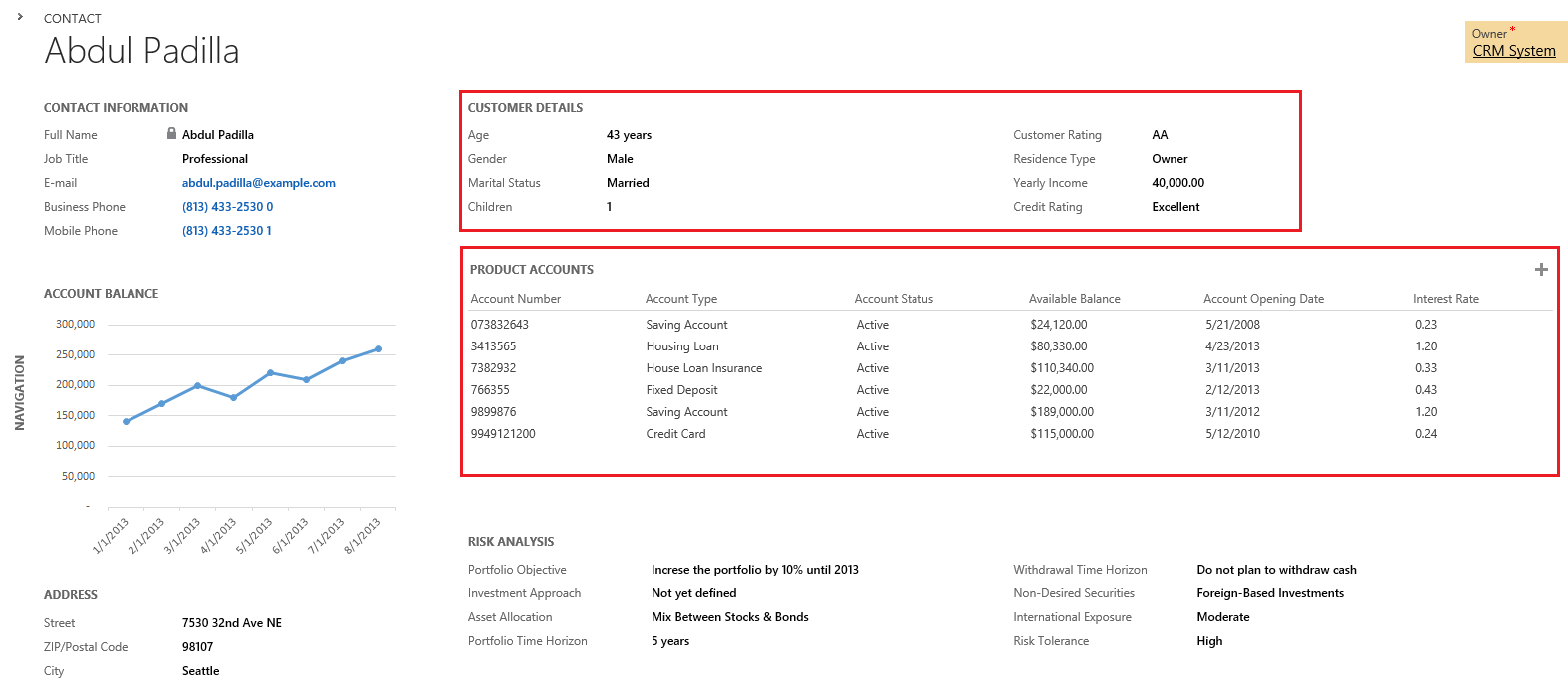Select the Housing Loan account row
This screenshot has height=691, width=1568.
click(x=681, y=346)
